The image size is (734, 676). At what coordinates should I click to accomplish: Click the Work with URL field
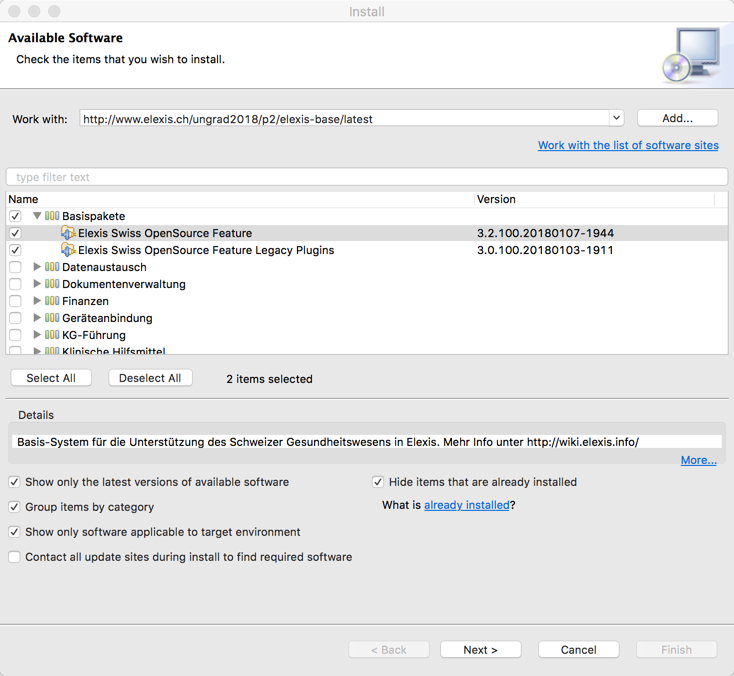[x=344, y=118]
